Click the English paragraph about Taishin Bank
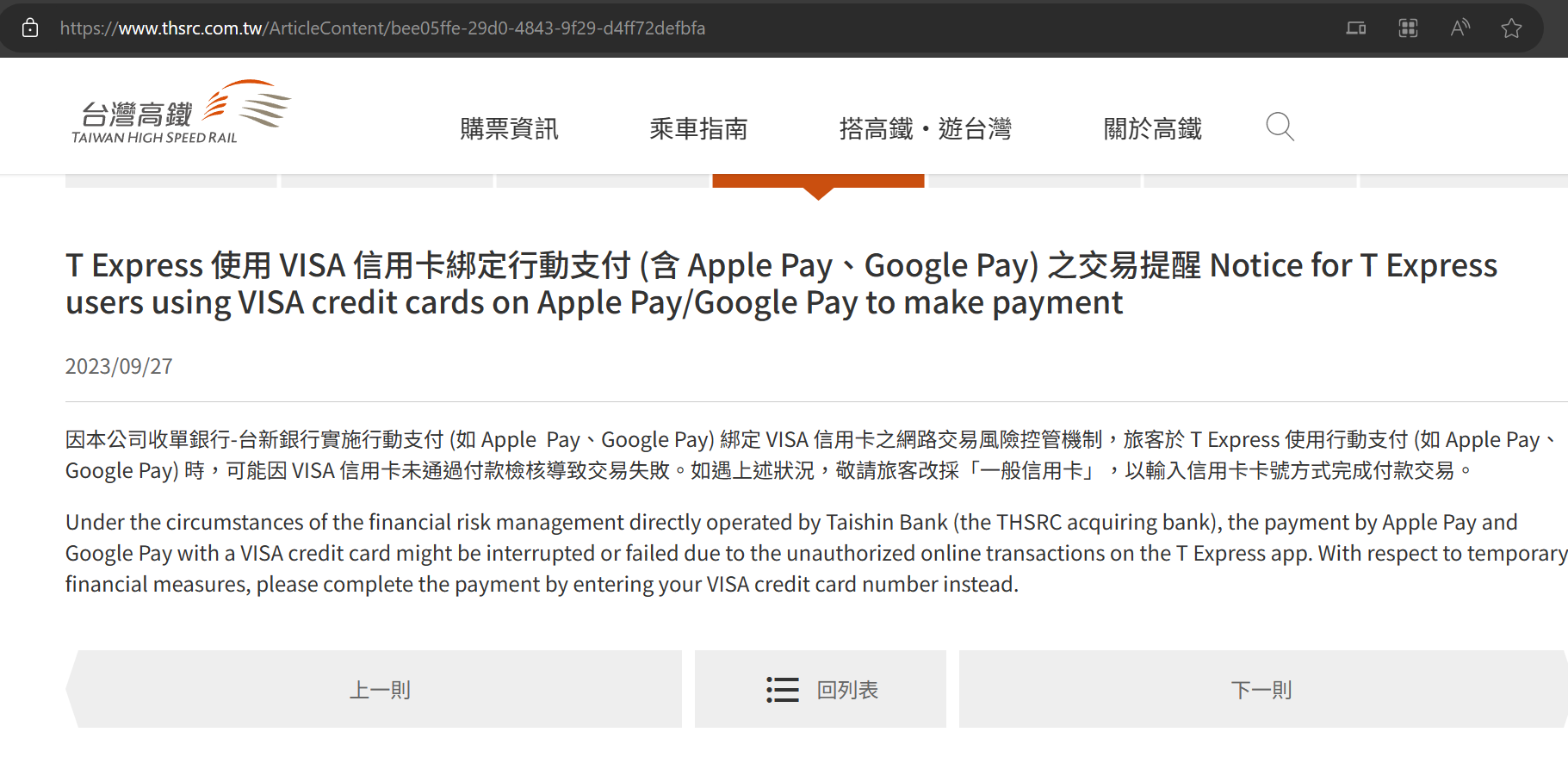 [816, 553]
